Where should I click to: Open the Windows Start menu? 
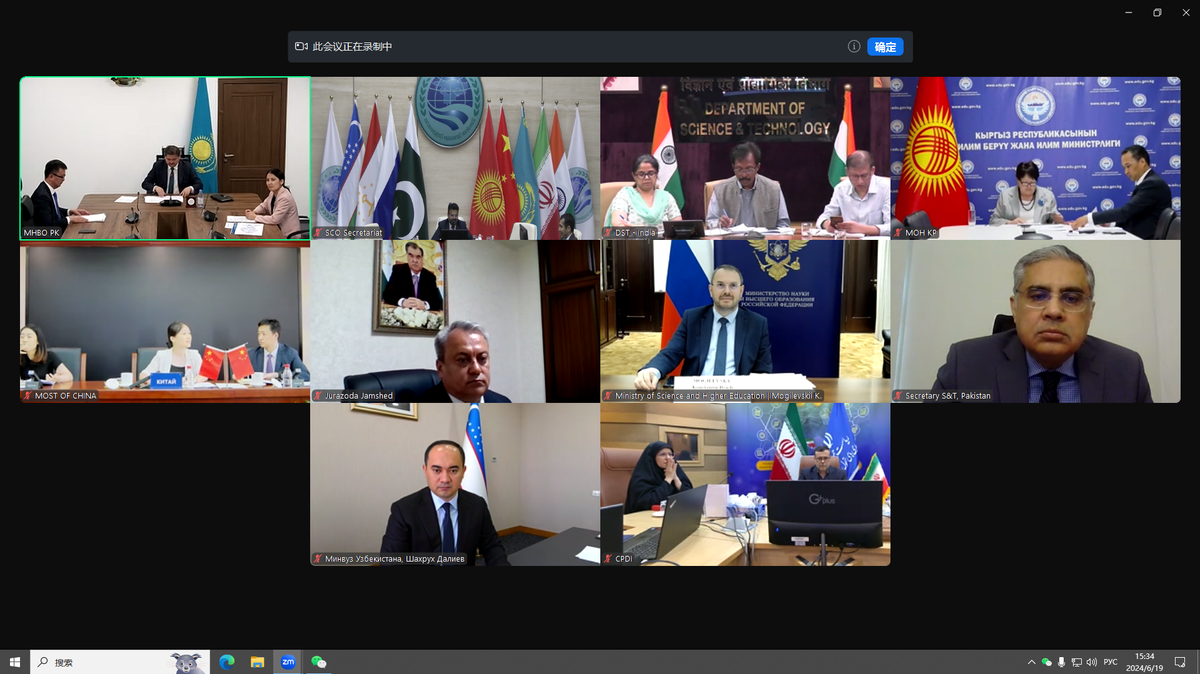point(17,661)
